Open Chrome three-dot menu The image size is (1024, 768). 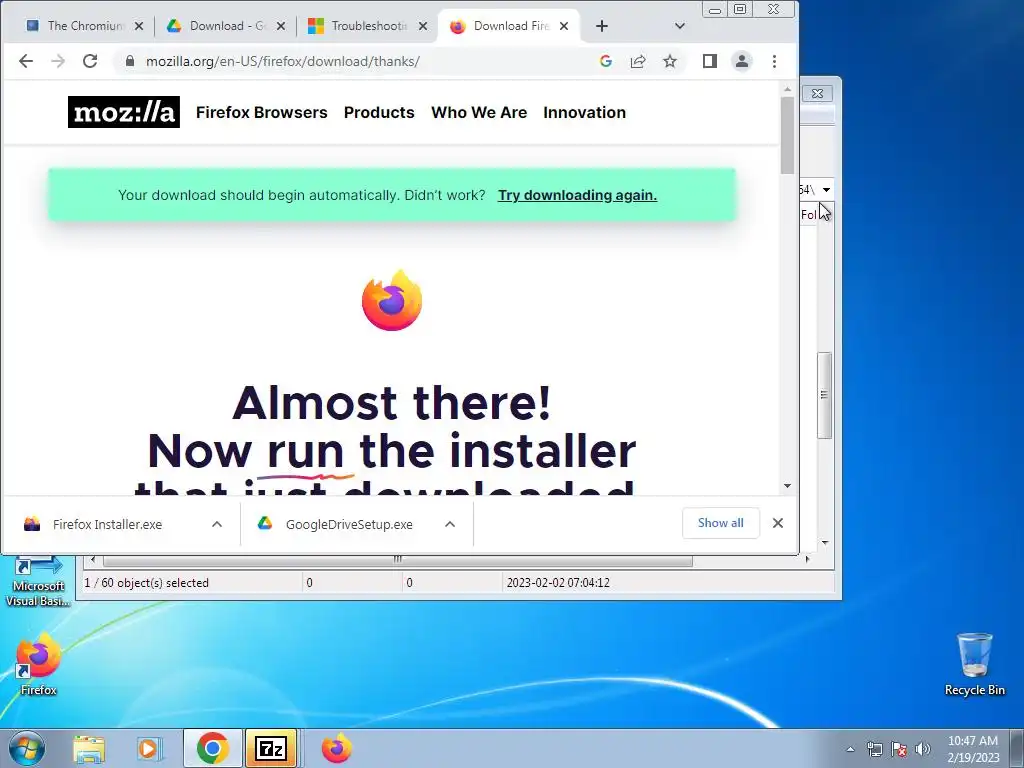point(775,61)
